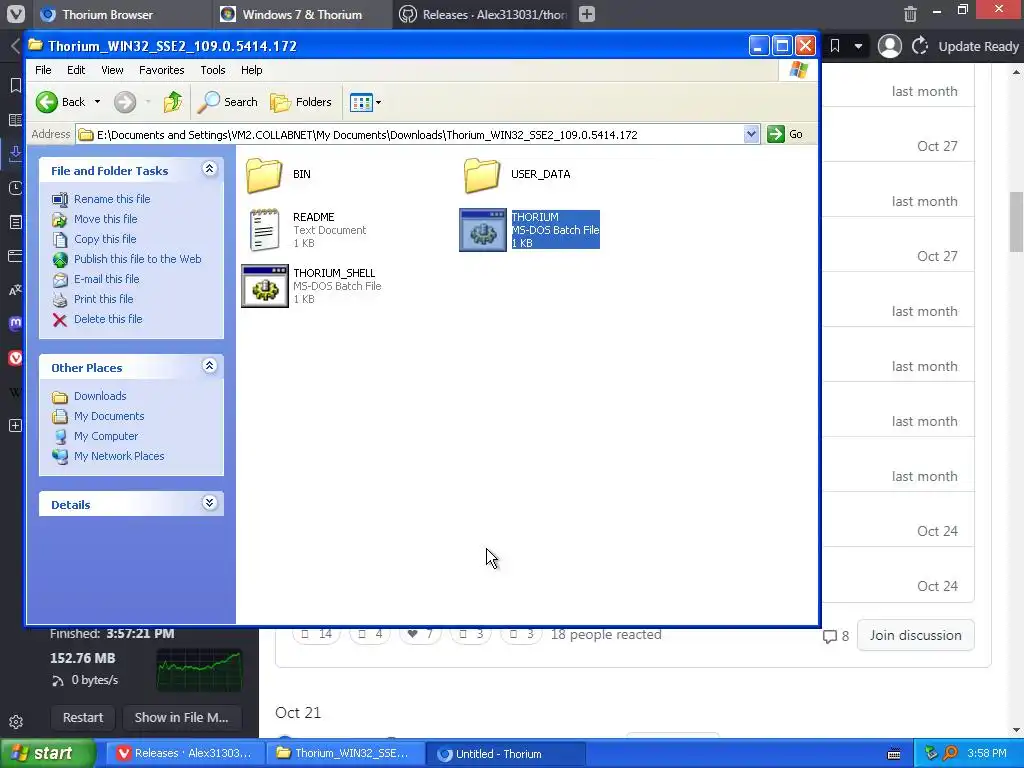1024x768 pixels.
Task: Click the Windows Start button
Action: pos(47,753)
